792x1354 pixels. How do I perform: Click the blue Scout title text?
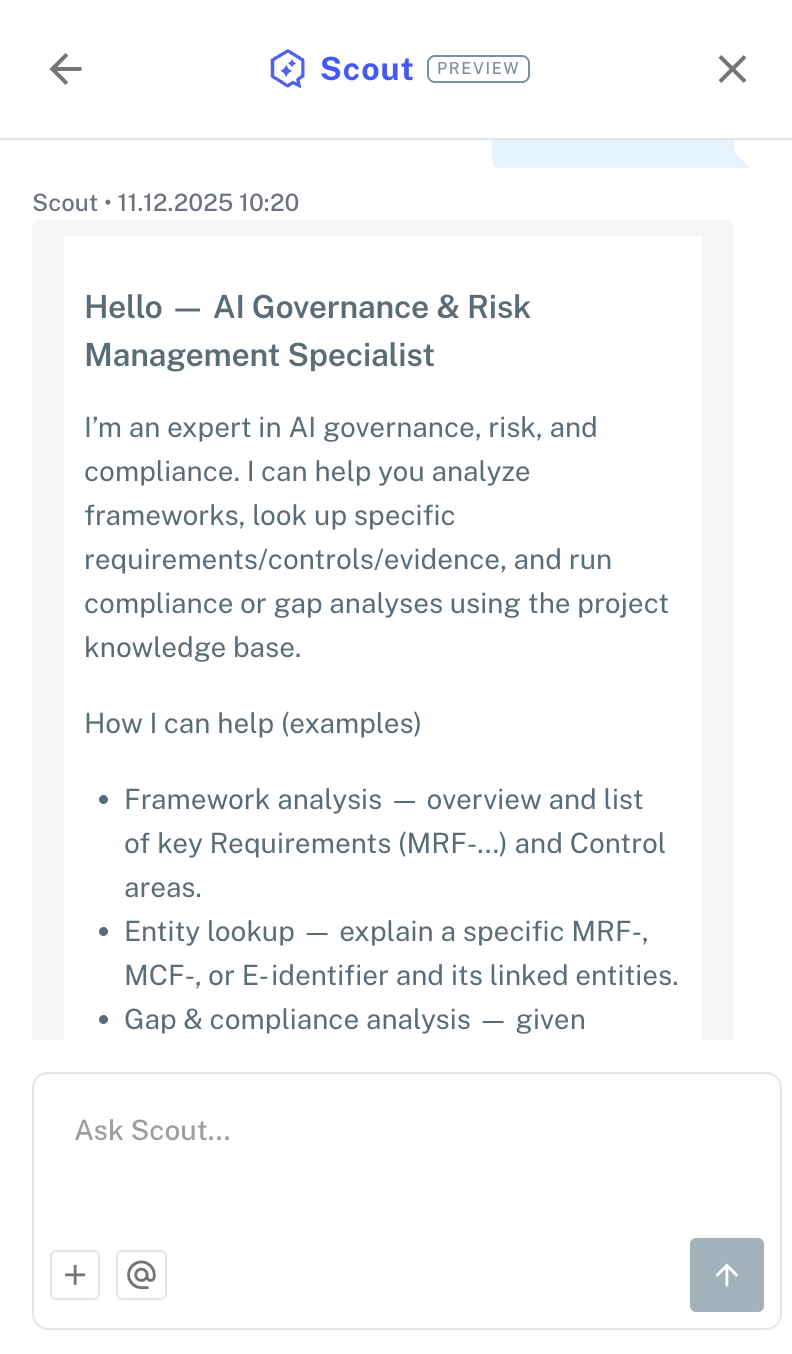coord(366,69)
